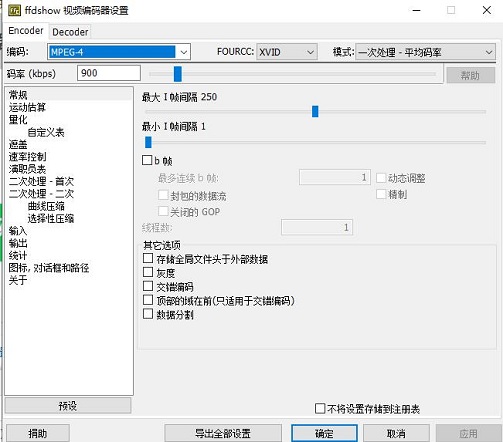Click the 取消 cancel button
Screen dimensions: 503x442
coord(396,433)
